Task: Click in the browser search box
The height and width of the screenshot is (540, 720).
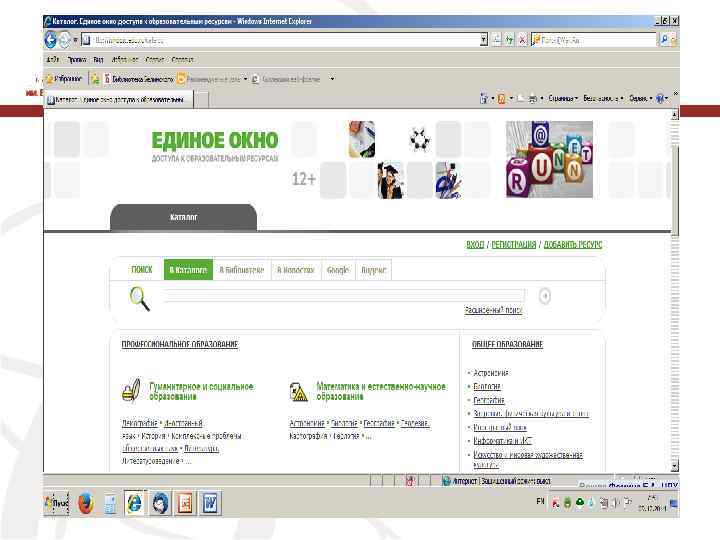Action: pyautogui.click(x=594, y=40)
